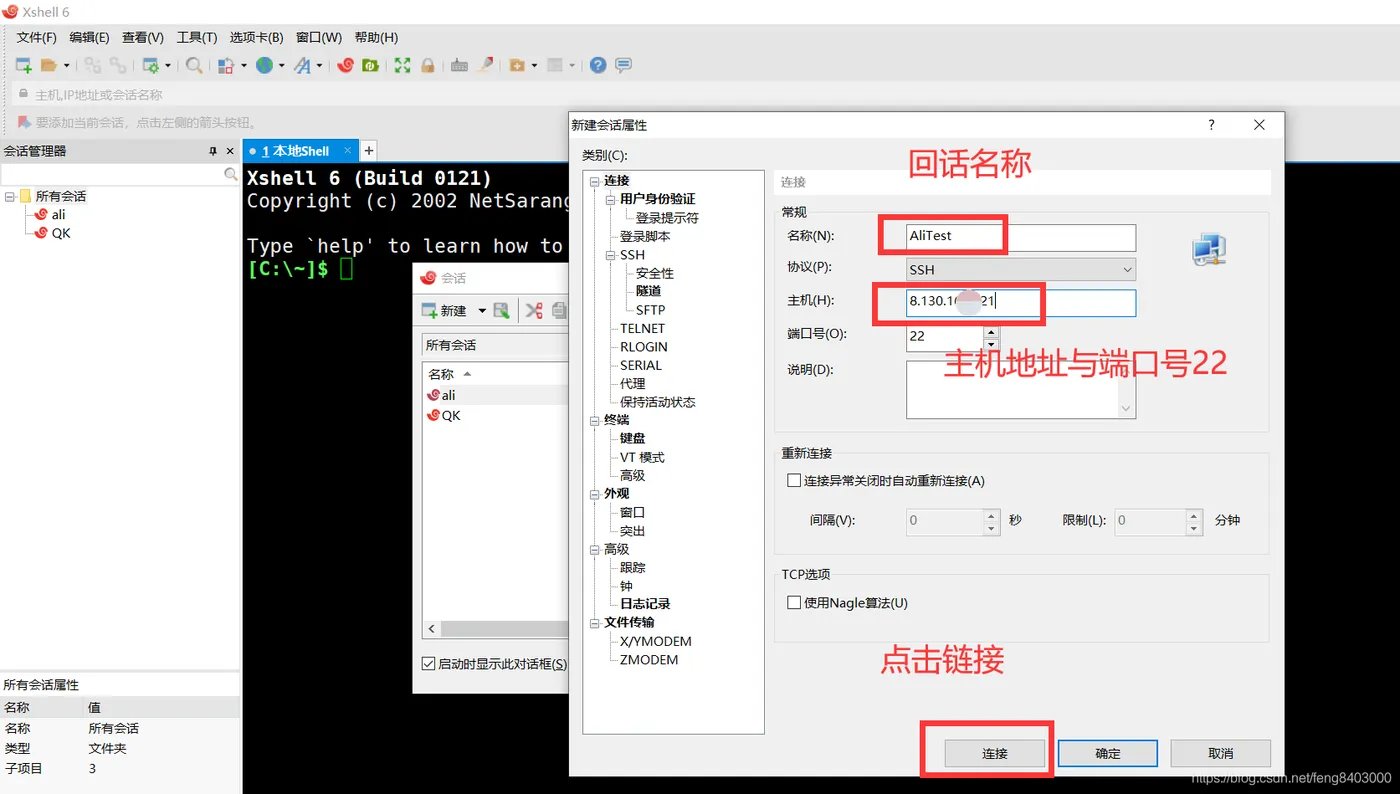Click the chat feedback bubble icon
Viewport: 1400px width, 794px height.
[623, 65]
